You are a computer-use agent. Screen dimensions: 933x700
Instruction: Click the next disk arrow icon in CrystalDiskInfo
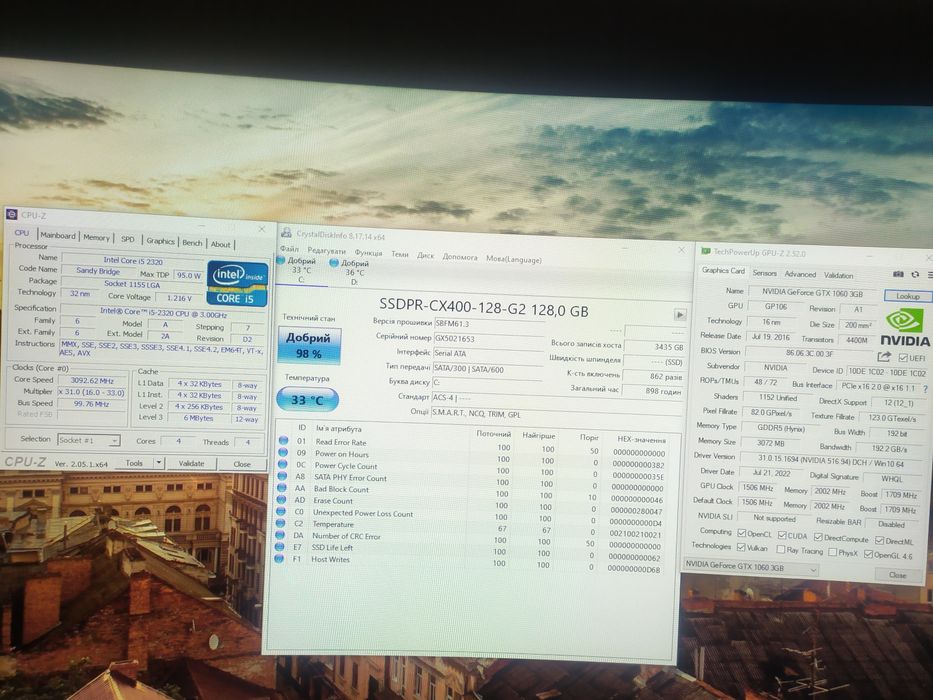(680, 314)
